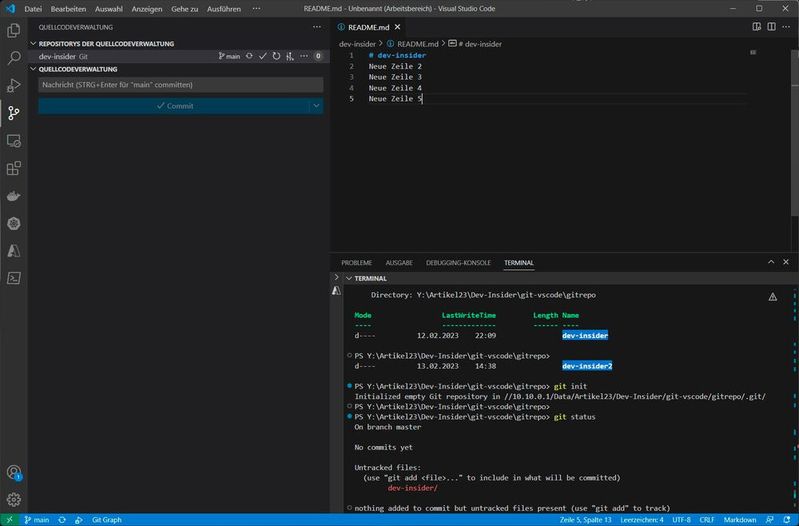The image size is (799, 526).
Task: Open notifications bell in status bar
Action: (787, 520)
